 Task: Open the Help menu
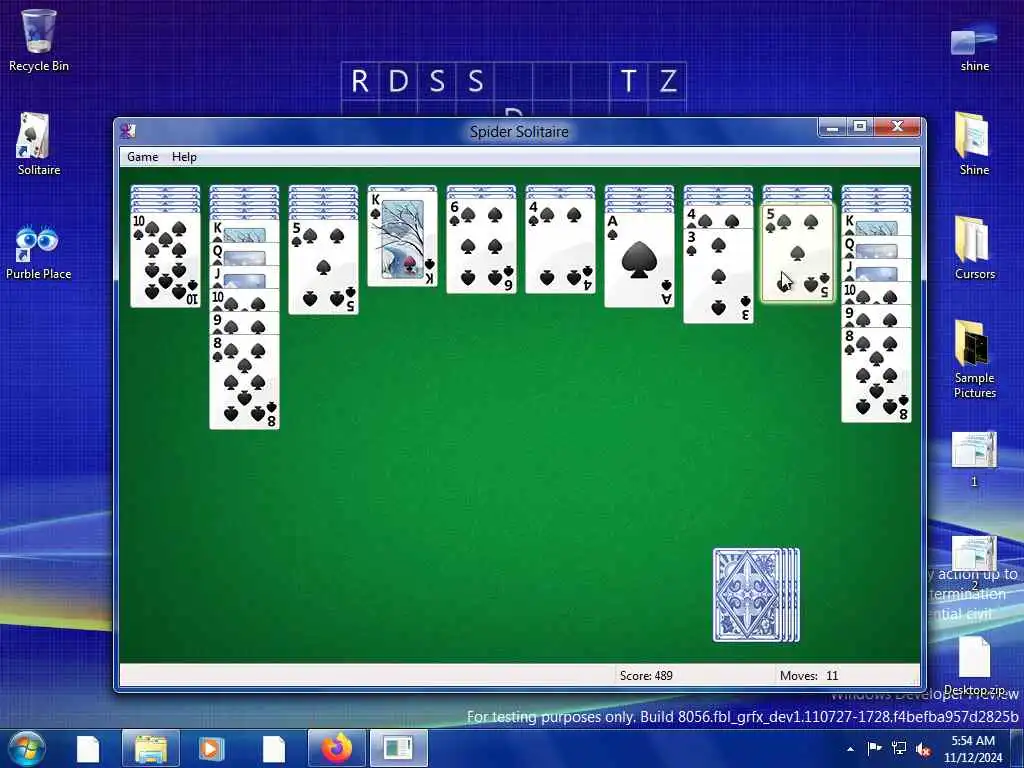tap(184, 157)
